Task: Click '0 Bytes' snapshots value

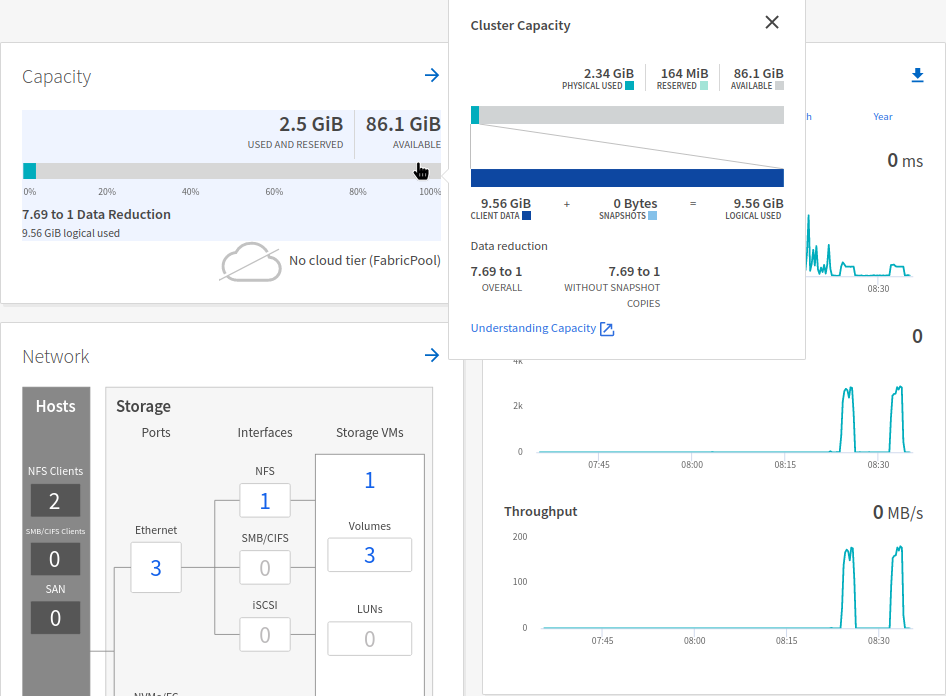Action: [635, 203]
